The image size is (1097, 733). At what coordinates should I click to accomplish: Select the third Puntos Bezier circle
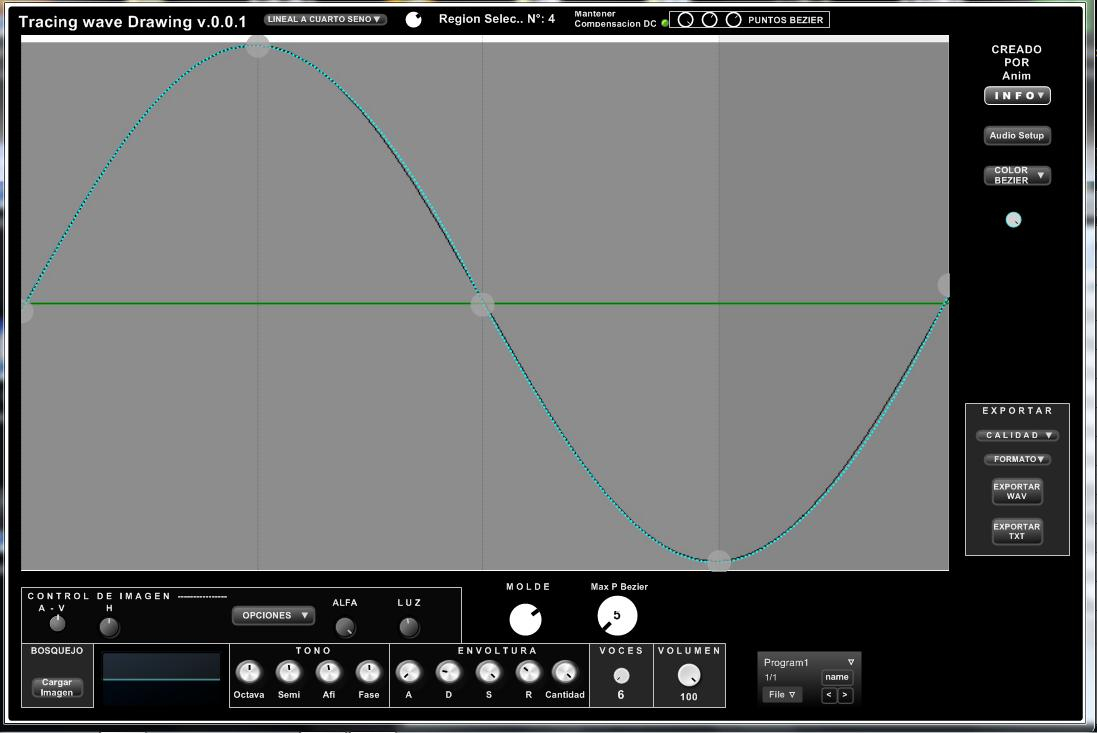point(733,20)
